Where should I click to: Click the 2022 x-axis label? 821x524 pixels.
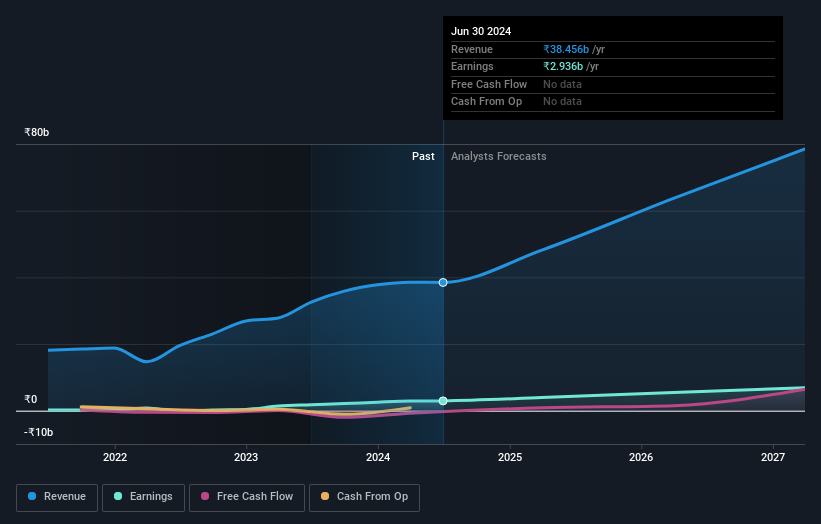point(115,458)
